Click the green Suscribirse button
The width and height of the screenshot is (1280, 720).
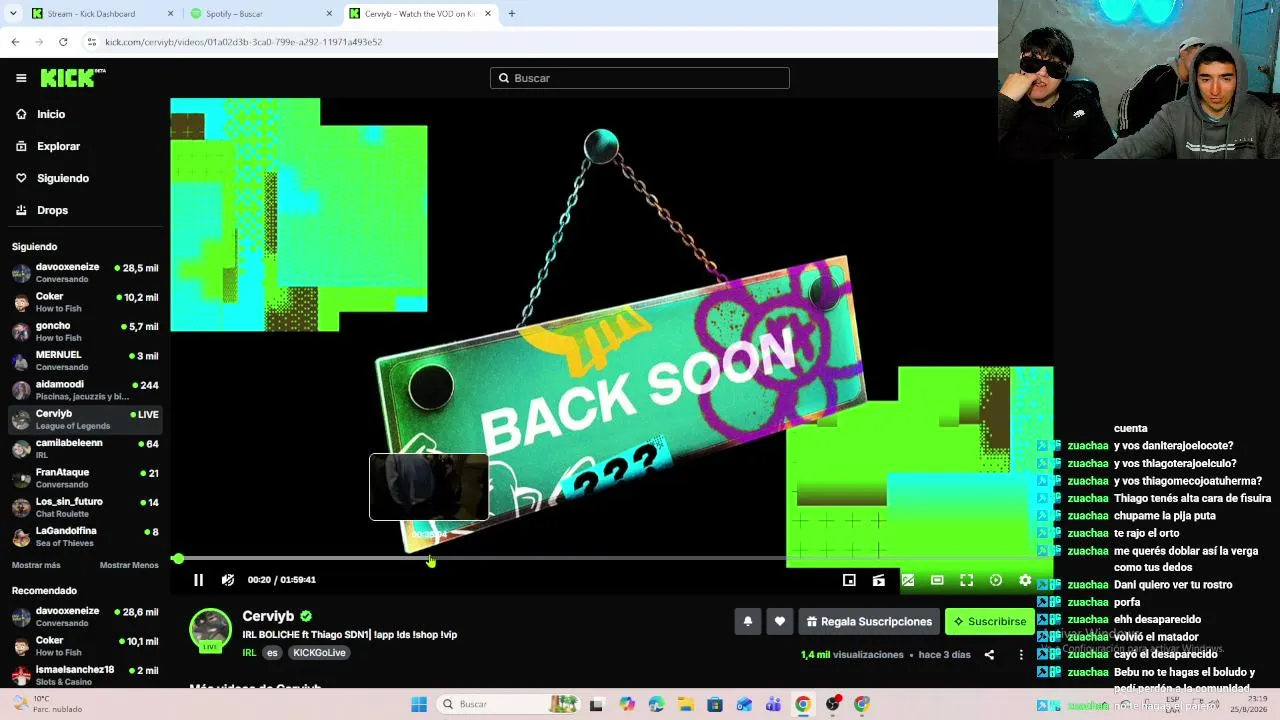coord(989,621)
